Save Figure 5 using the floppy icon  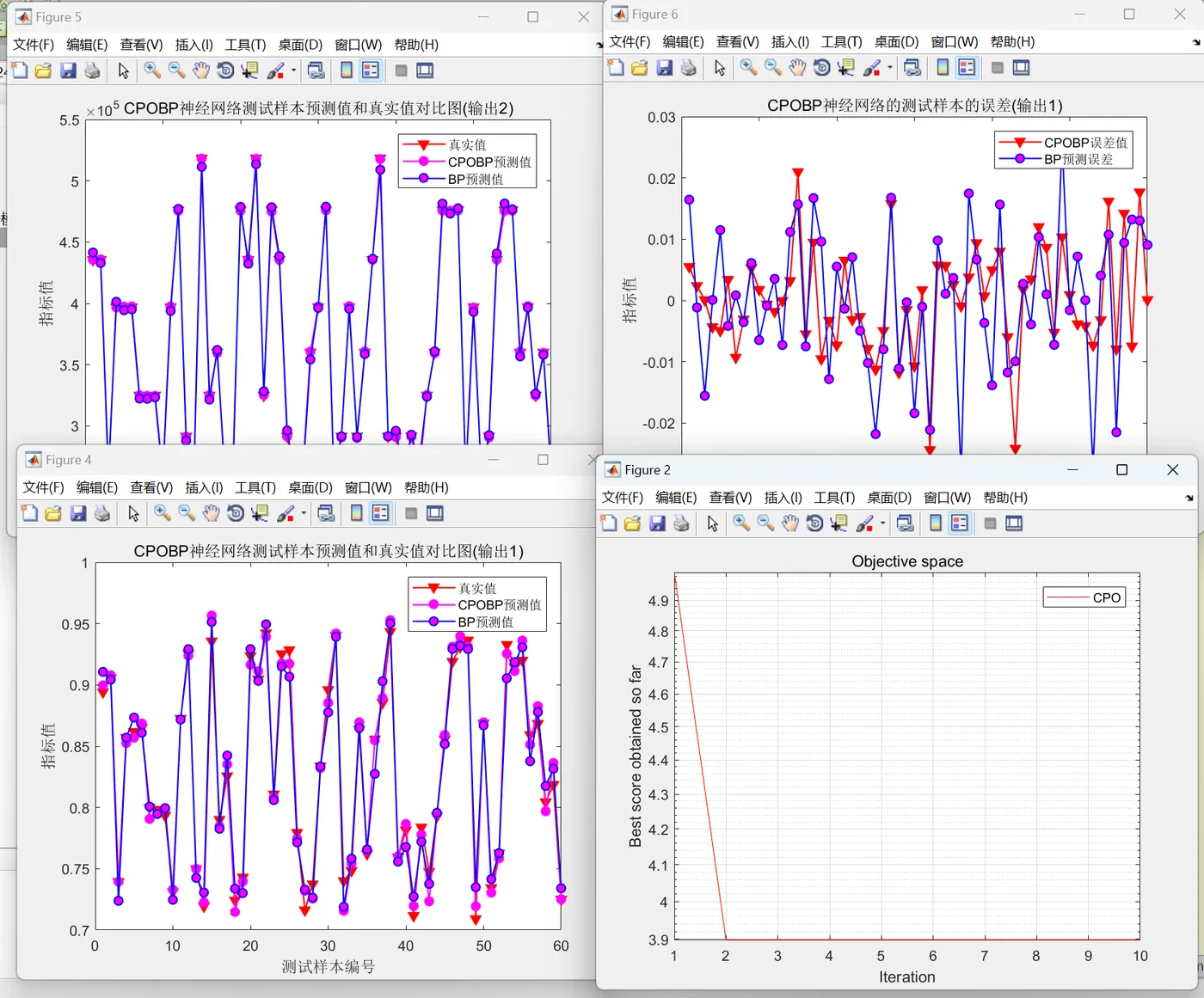tap(68, 70)
